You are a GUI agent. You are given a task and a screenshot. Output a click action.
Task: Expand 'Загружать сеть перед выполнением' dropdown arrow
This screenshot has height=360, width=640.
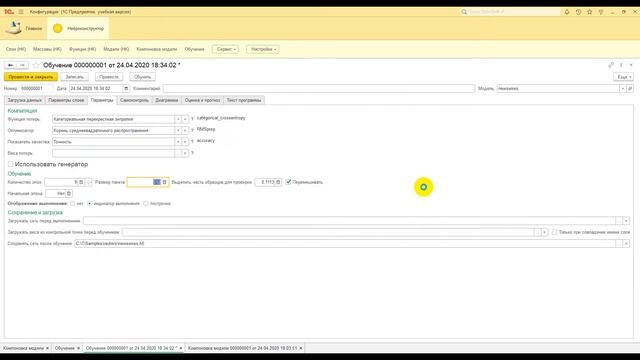click(x=627, y=221)
